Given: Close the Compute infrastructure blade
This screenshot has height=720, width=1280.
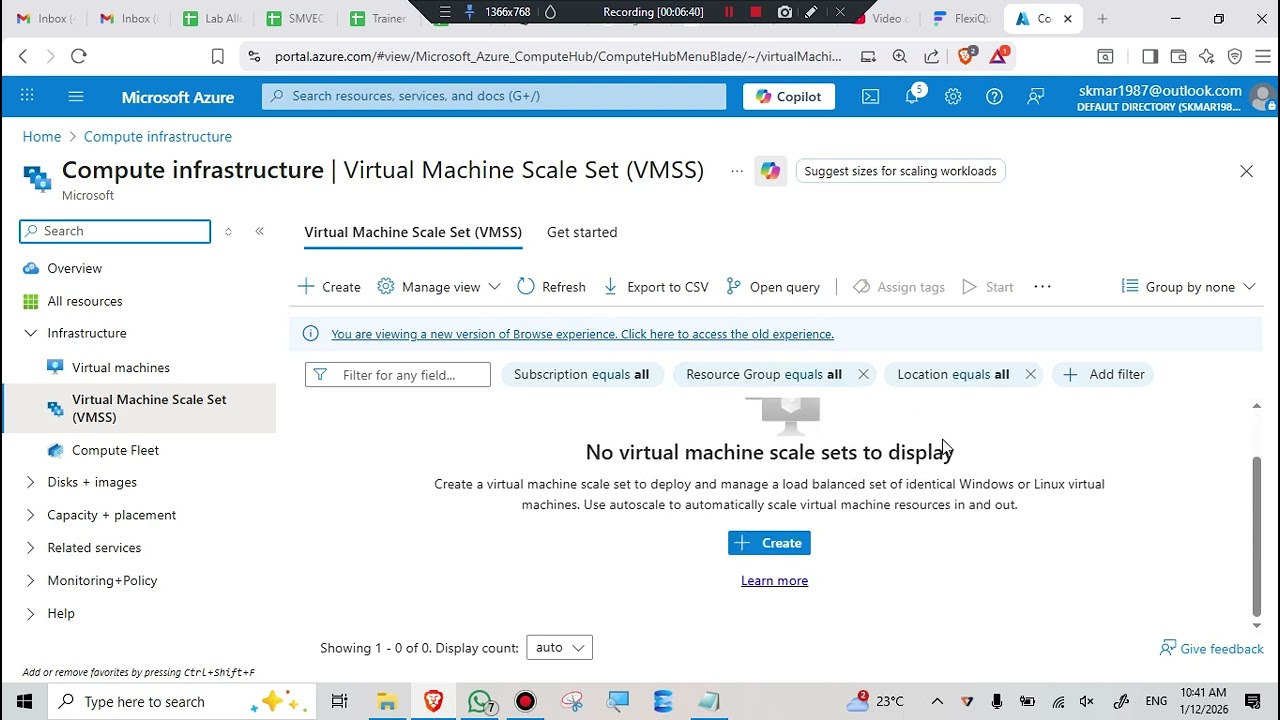Looking at the screenshot, I should (1246, 171).
